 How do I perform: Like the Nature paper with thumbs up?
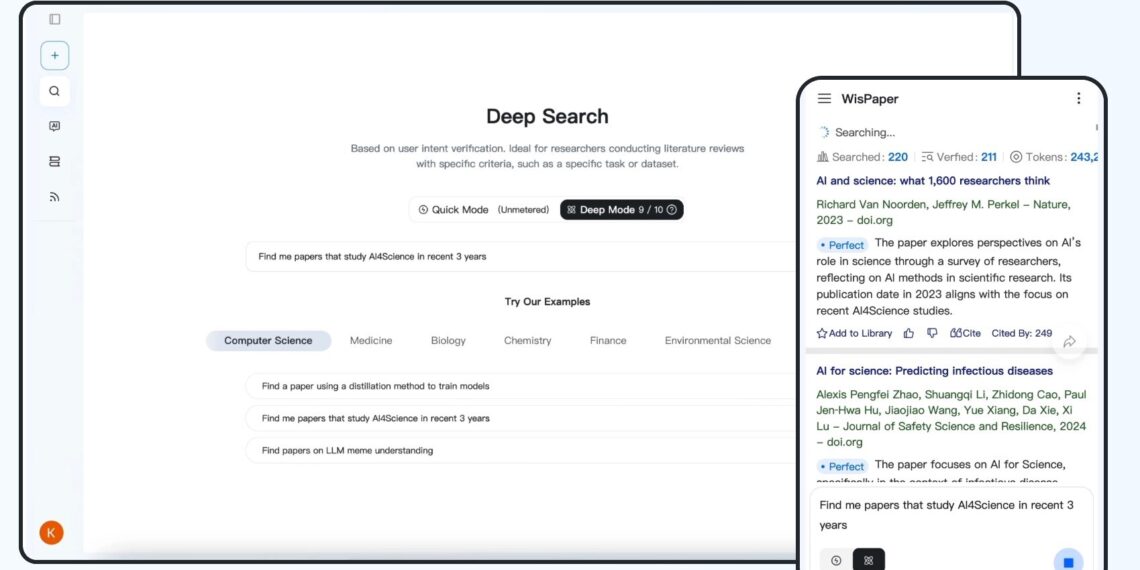[x=909, y=333]
